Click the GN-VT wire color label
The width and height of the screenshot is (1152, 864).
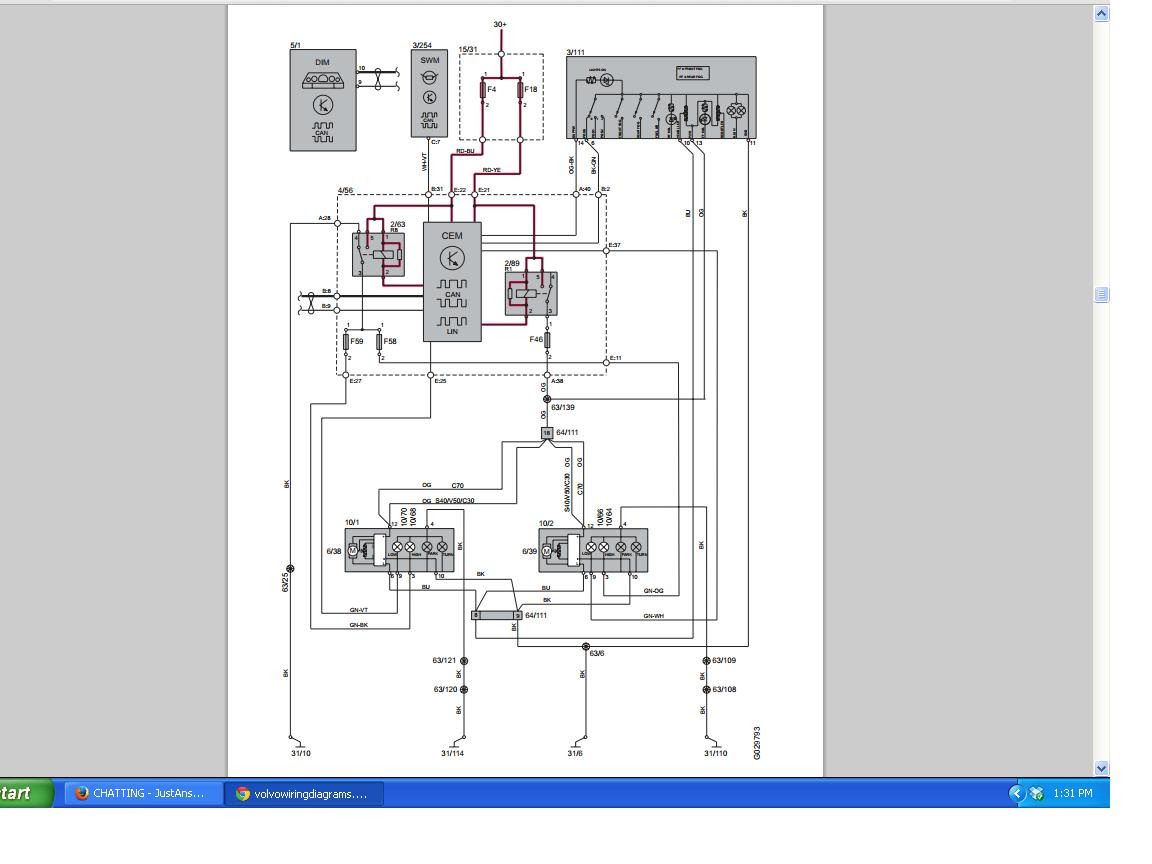coord(359,610)
